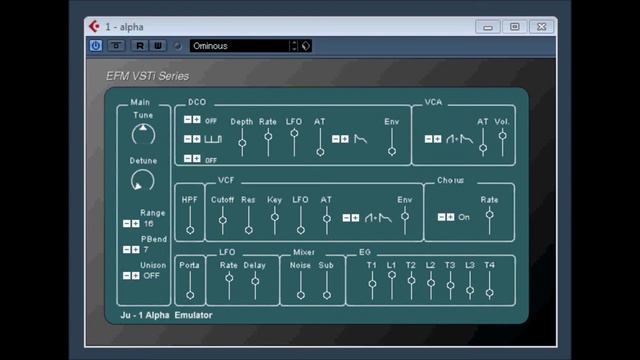Screen dimensions: 640x360
Task: Close the 1 - alpha plugin window
Action: (x=542, y=27)
